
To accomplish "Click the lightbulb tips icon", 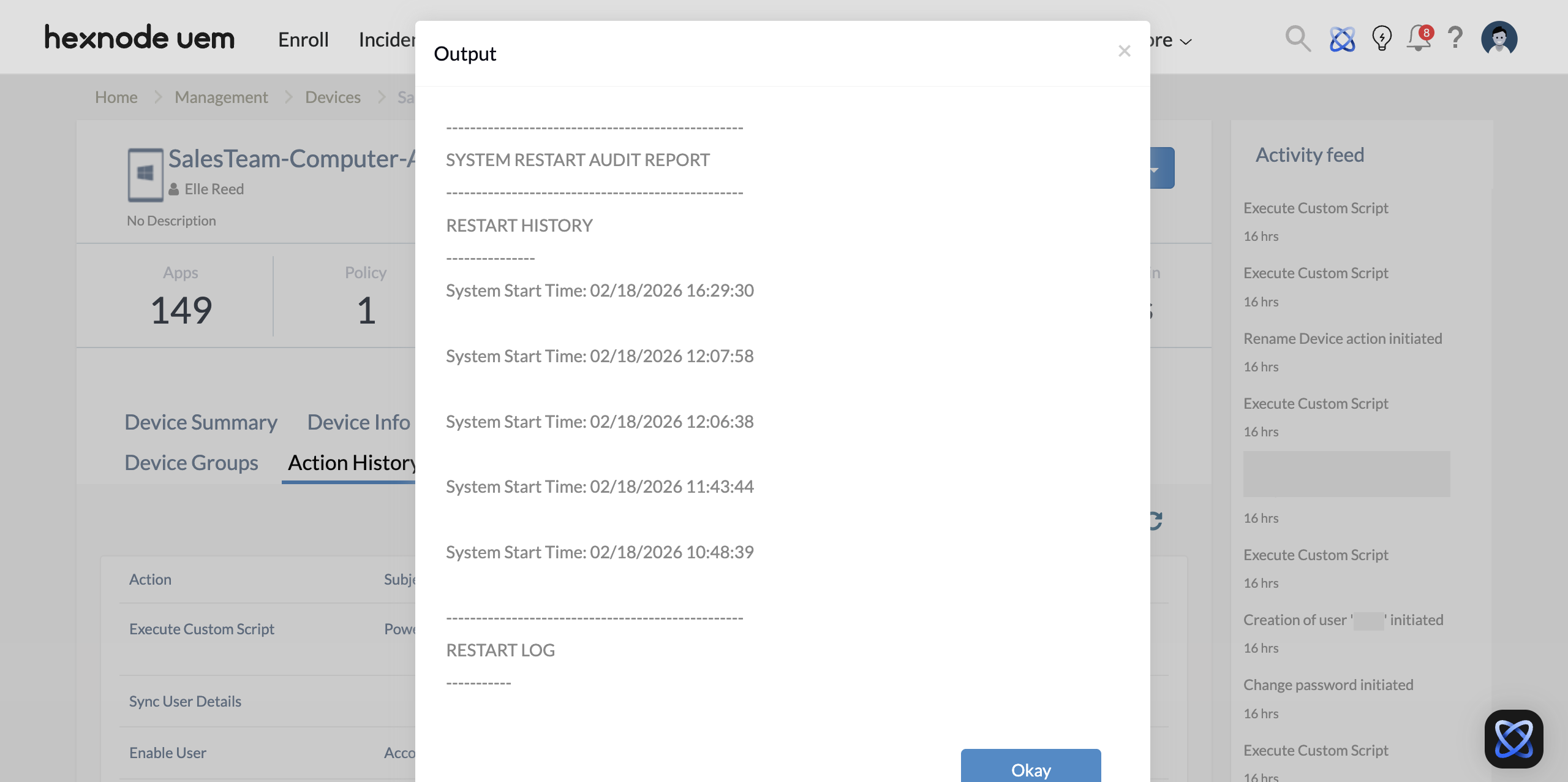I will coord(1382,39).
